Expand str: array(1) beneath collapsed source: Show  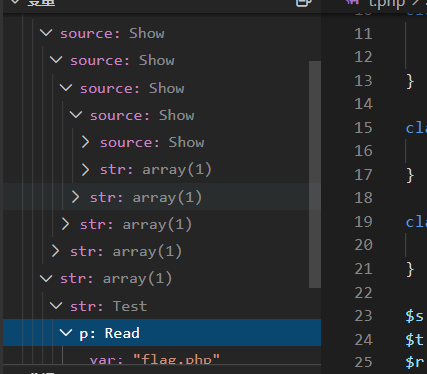[85, 170]
